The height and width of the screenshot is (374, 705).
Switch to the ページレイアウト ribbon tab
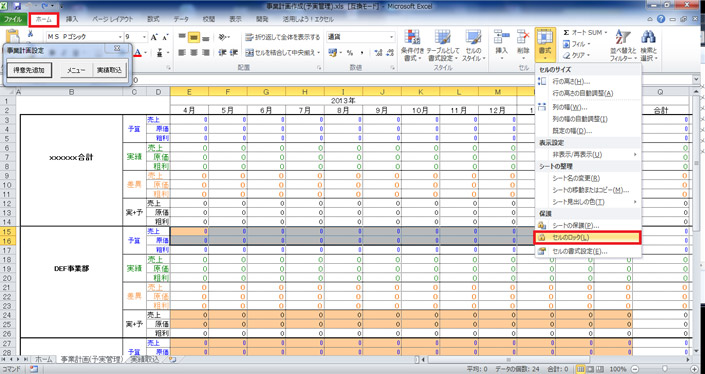click(113, 19)
